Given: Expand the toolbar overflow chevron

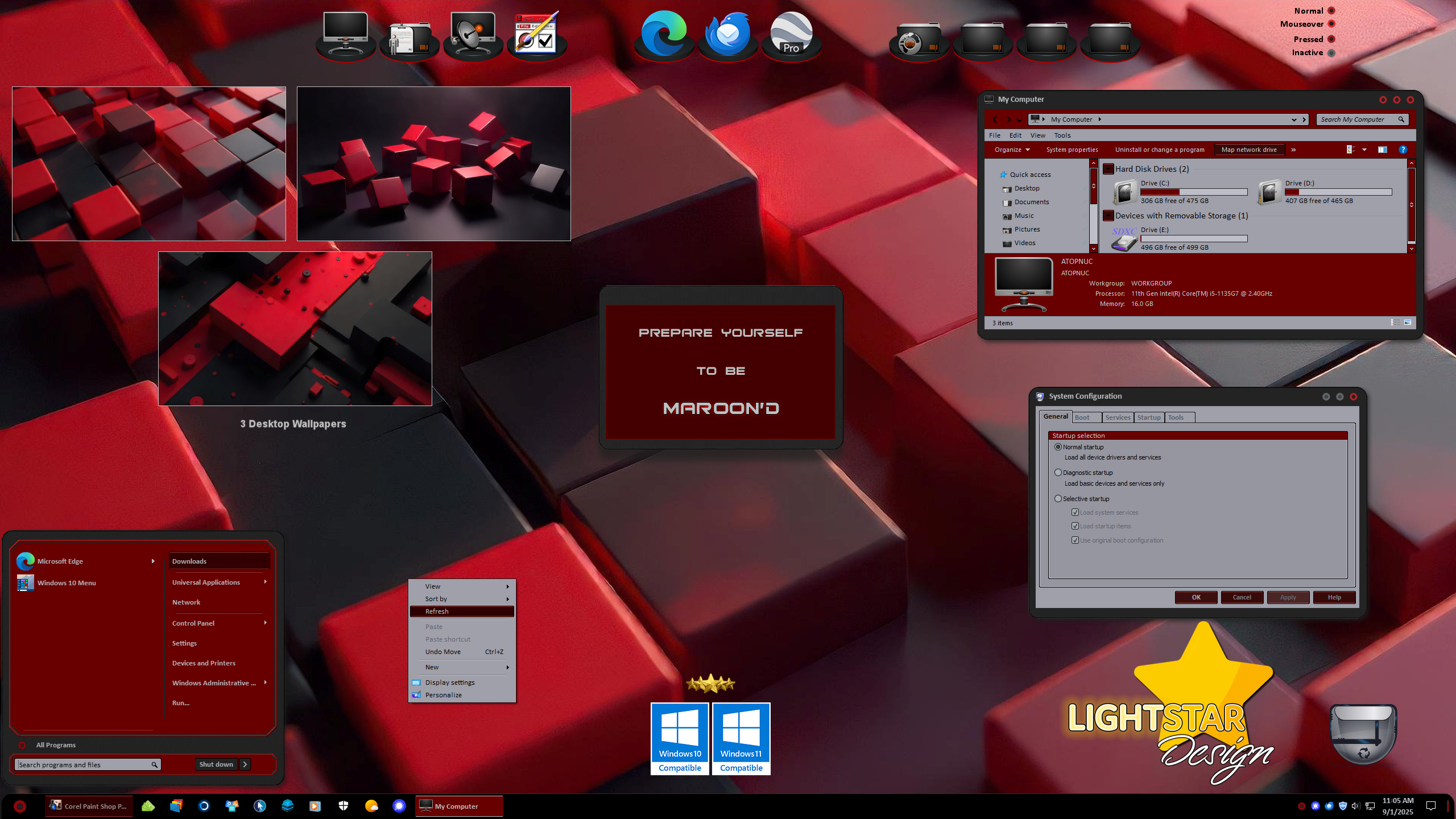Looking at the screenshot, I should 1293,150.
